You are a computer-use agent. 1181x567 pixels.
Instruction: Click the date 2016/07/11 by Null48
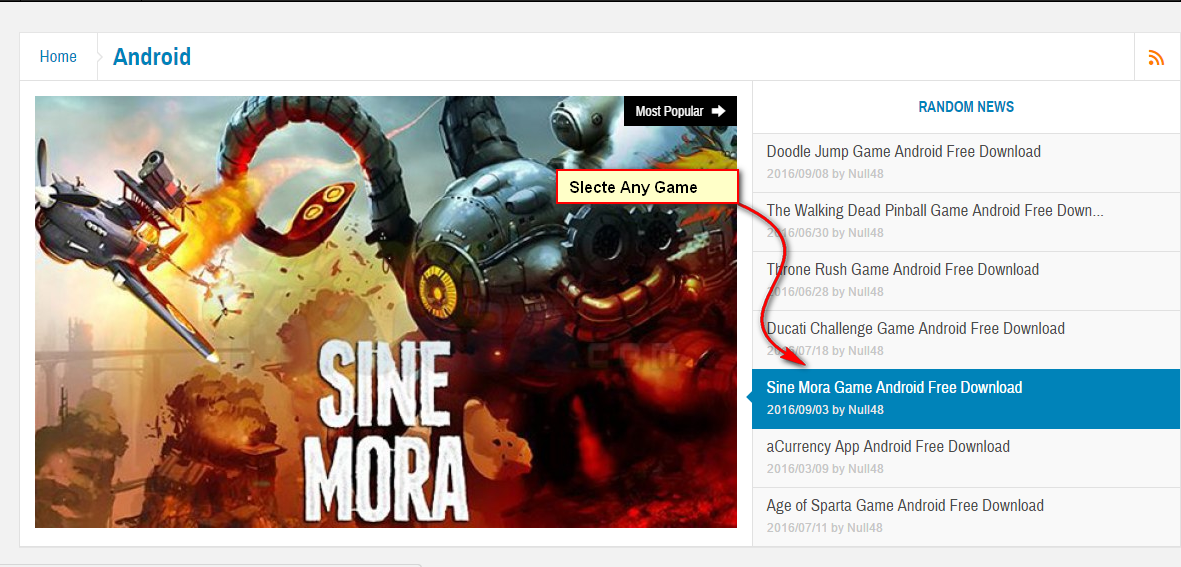click(x=825, y=528)
